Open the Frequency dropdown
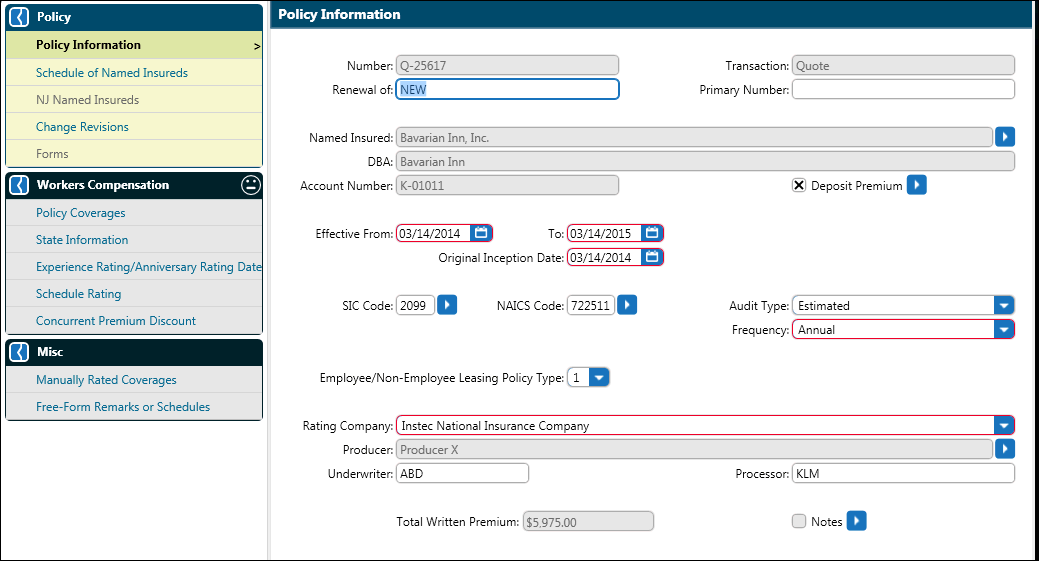 [1004, 329]
